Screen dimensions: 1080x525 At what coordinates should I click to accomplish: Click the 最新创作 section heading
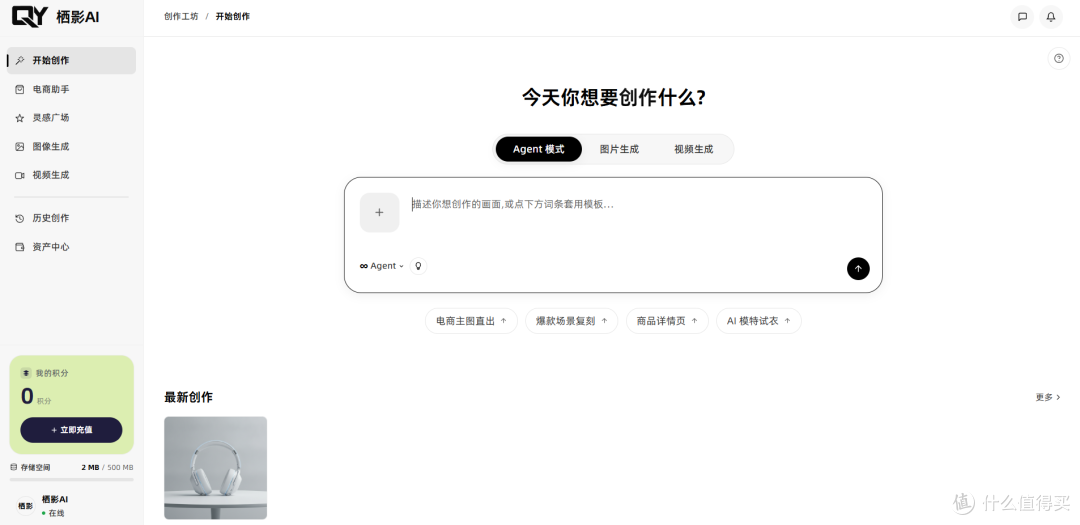pos(189,398)
